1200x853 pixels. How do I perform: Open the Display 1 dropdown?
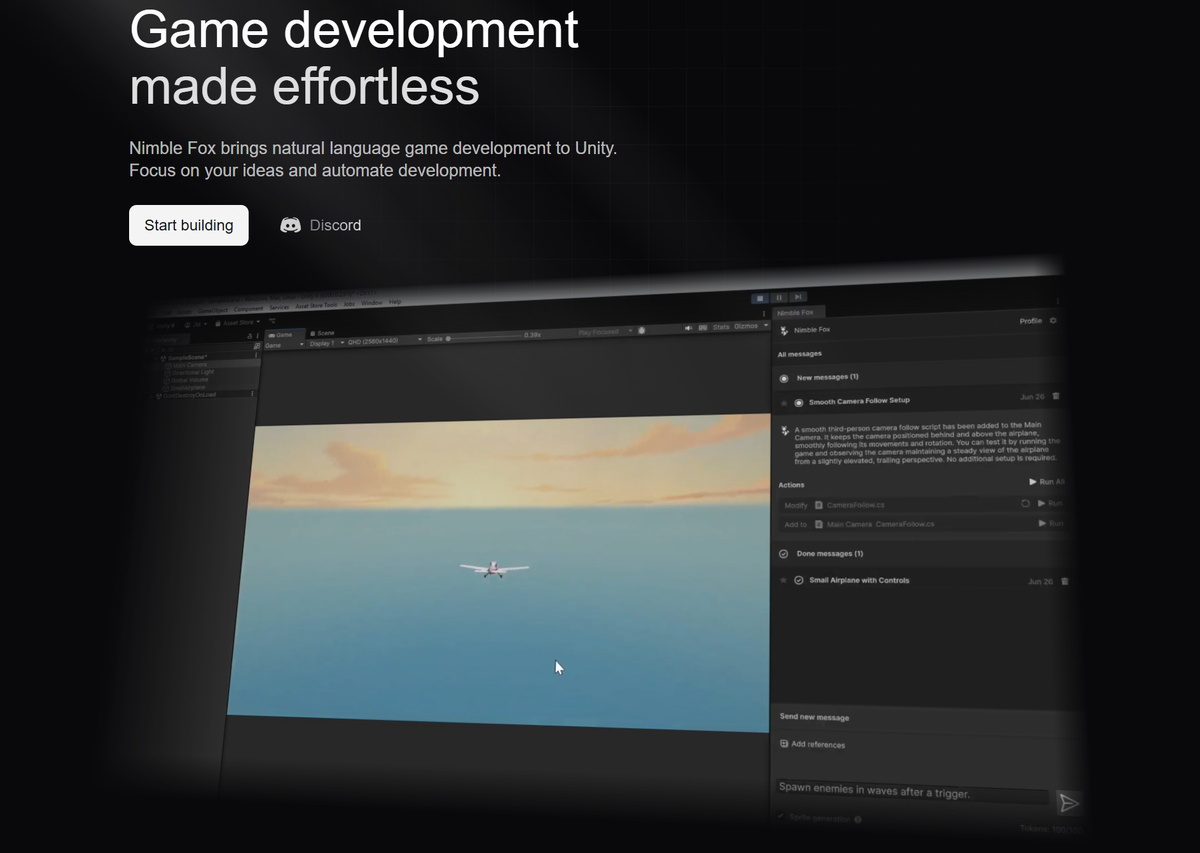coord(326,343)
